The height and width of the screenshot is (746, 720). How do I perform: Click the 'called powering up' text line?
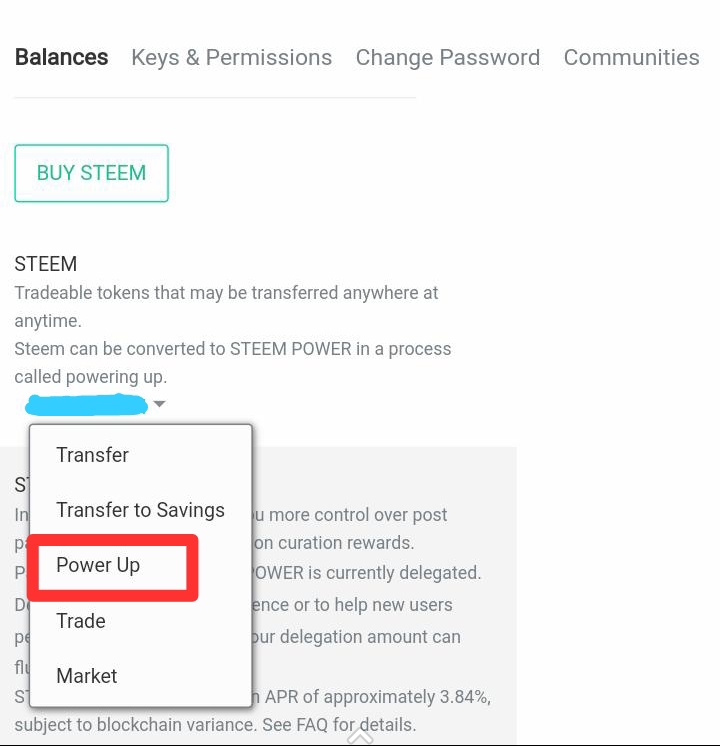(91, 377)
